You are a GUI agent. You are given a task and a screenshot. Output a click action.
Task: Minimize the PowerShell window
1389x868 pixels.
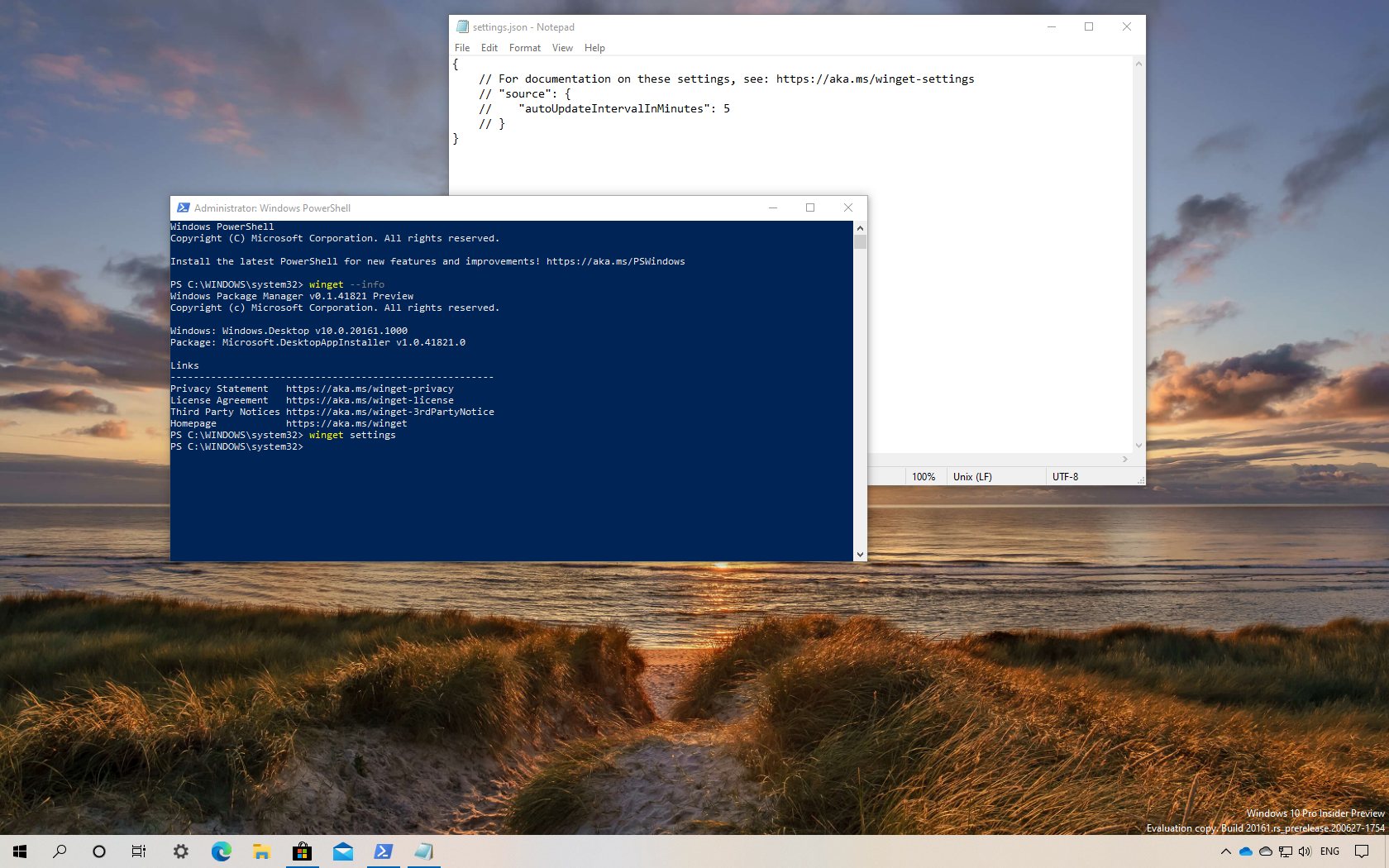point(773,207)
